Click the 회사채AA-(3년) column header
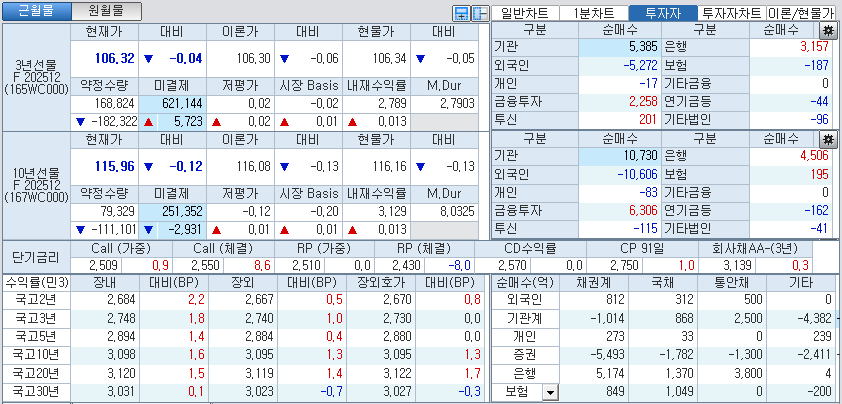Screen dimensions: 842x404 755,249
